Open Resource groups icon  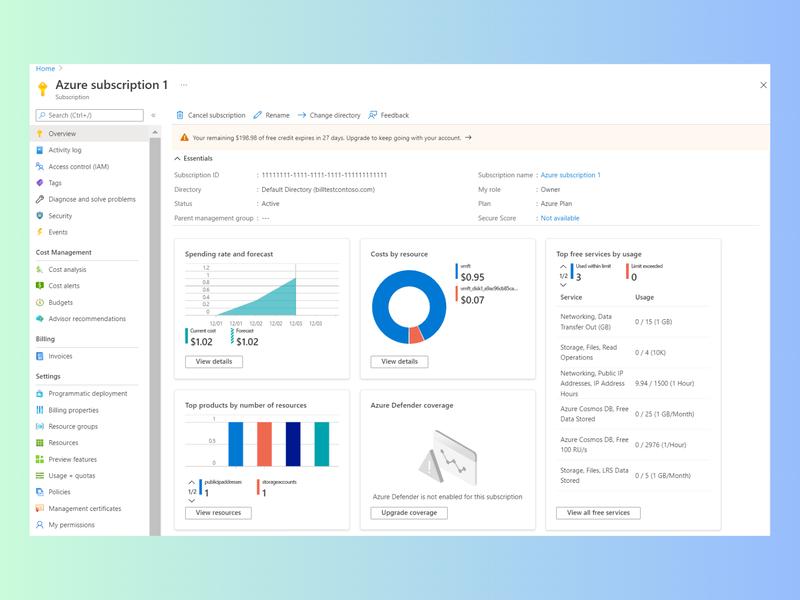click(x=40, y=426)
